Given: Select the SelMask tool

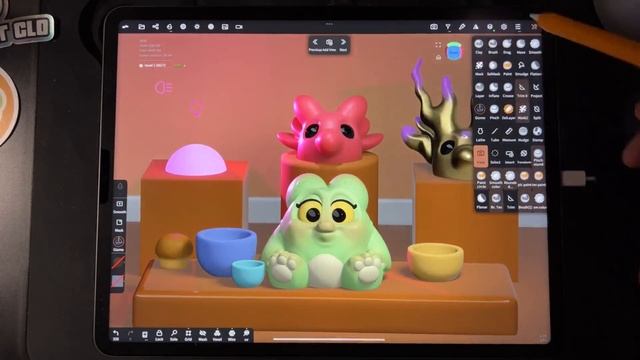Looking at the screenshot, I should pos(493,68).
